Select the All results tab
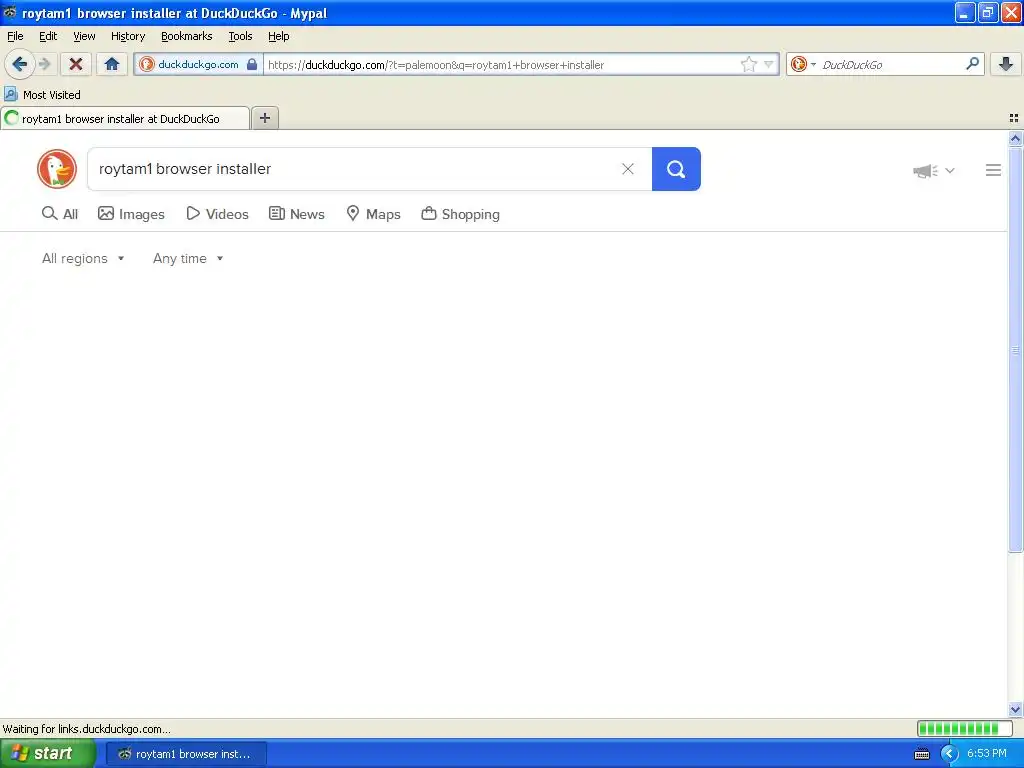This screenshot has height=768, width=1024. click(x=59, y=214)
